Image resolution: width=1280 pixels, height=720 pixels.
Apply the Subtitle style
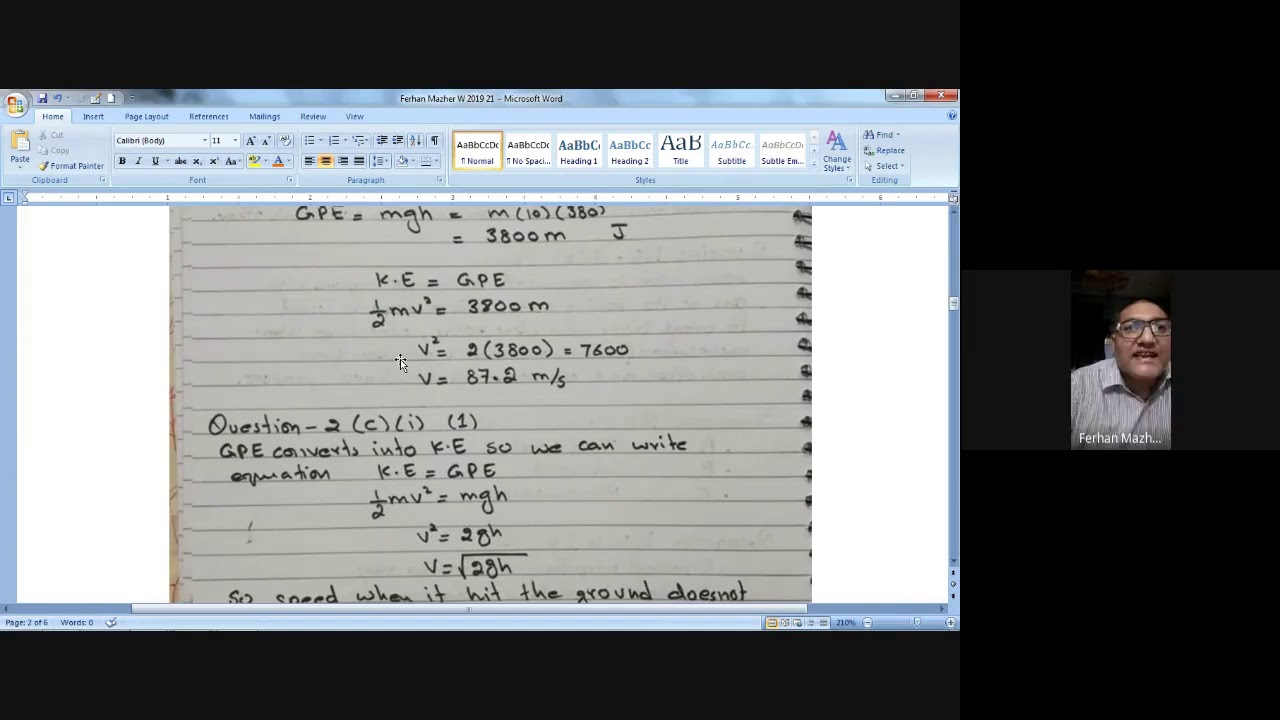click(x=731, y=151)
